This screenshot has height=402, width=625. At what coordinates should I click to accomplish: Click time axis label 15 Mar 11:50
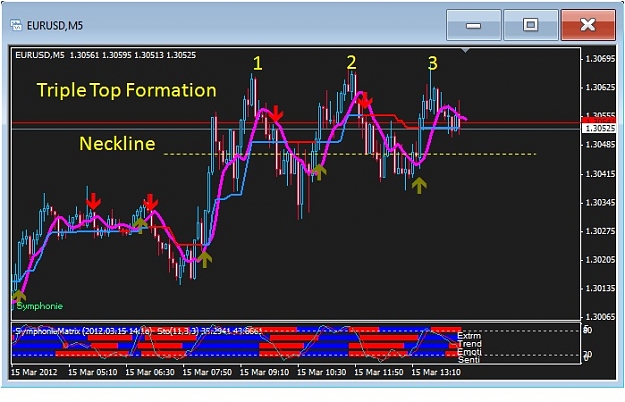(379, 372)
